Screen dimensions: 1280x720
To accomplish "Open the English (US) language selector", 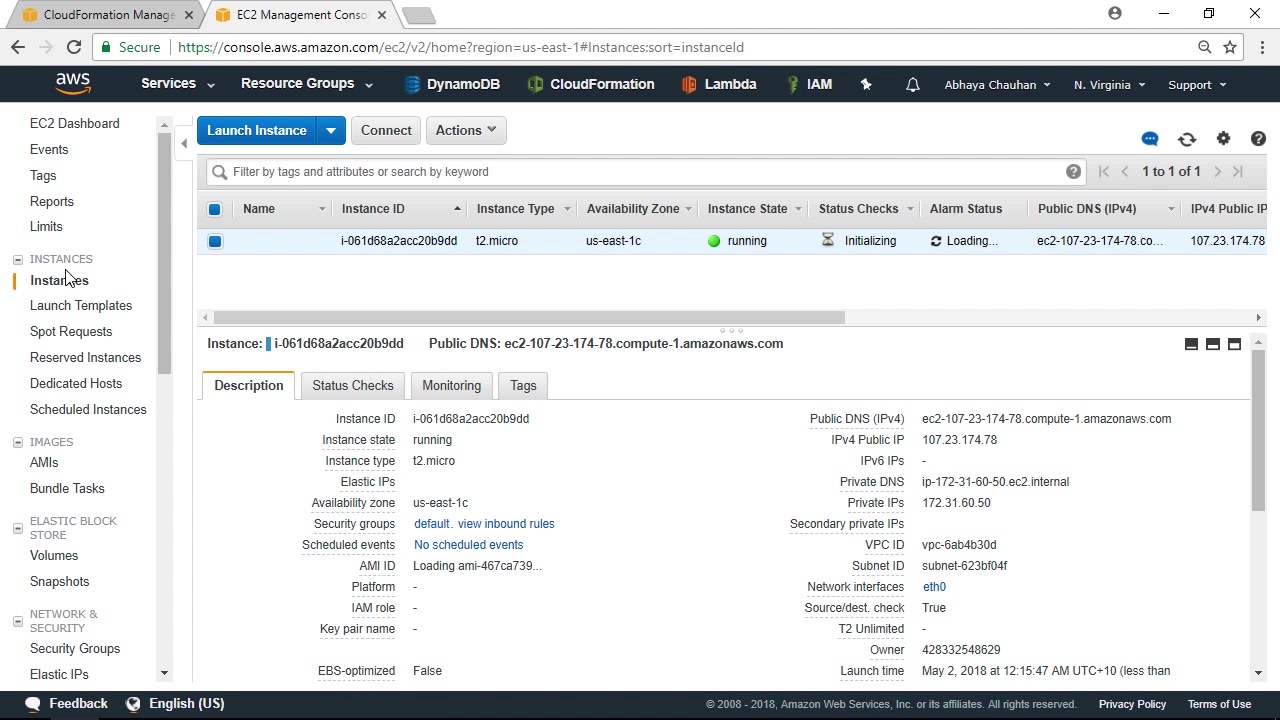I will click(175, 704).
